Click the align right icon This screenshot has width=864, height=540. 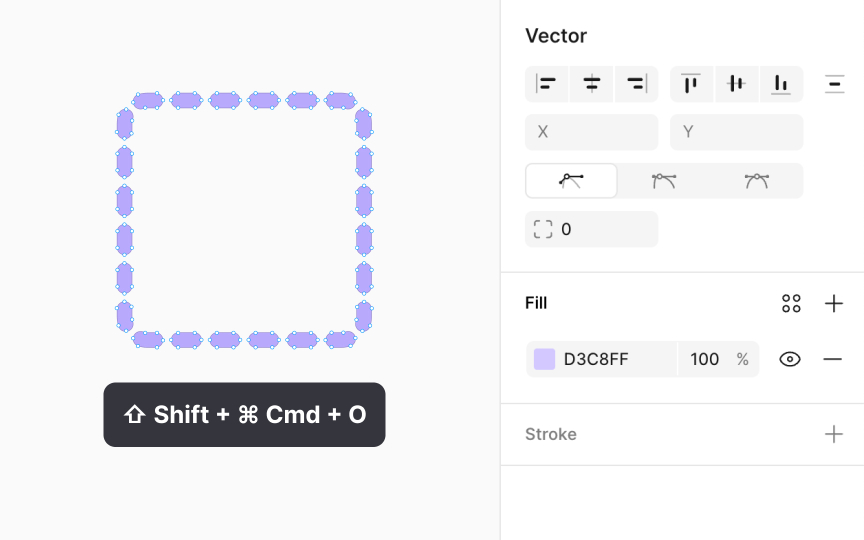coord(637,84)
